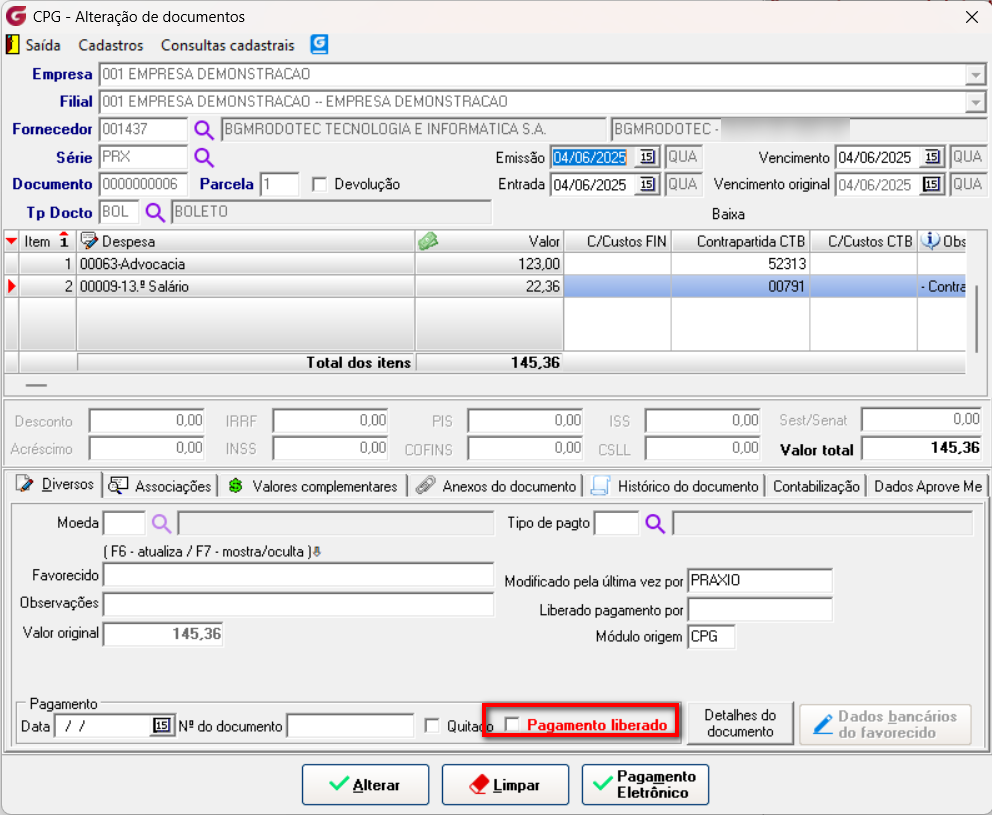992x815 pixels.
Task: Click the 00791 contrapartida cell
Action: click(x=740, y=287)
